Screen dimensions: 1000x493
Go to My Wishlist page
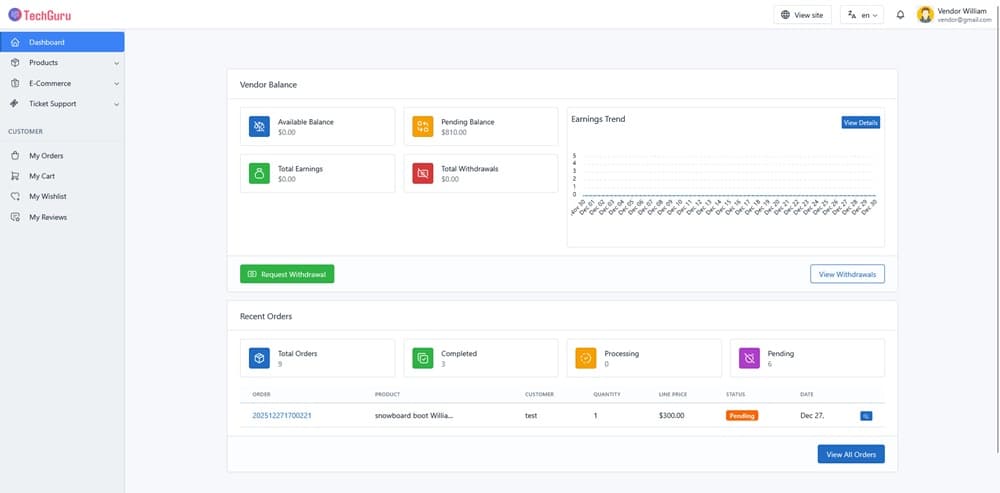click(x=47, y=197)
